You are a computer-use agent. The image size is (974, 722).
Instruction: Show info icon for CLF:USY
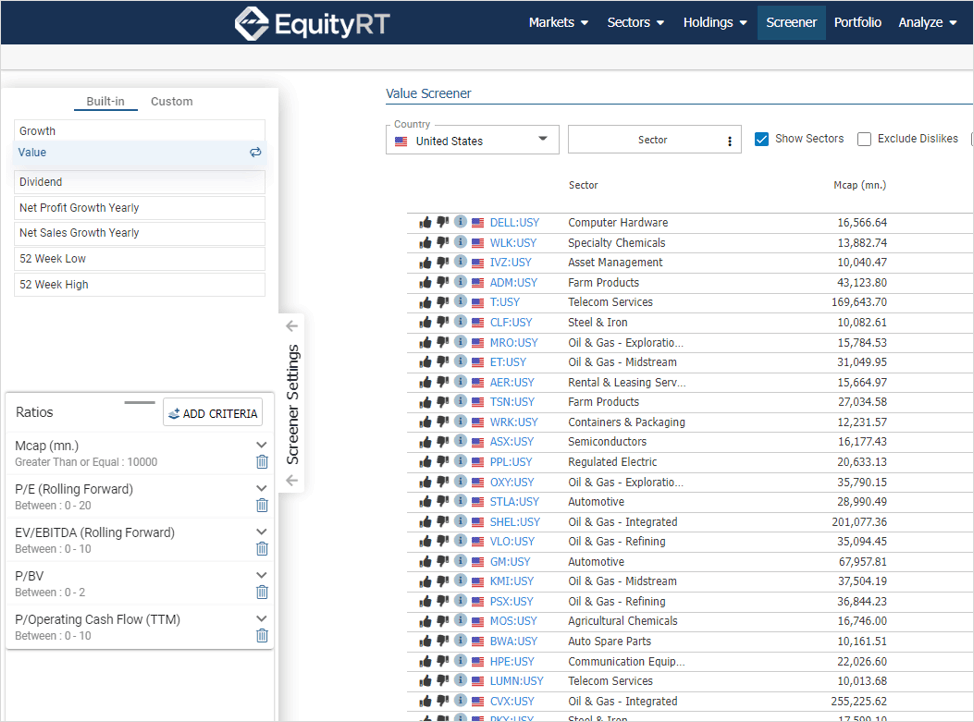[x=460, y=321]
